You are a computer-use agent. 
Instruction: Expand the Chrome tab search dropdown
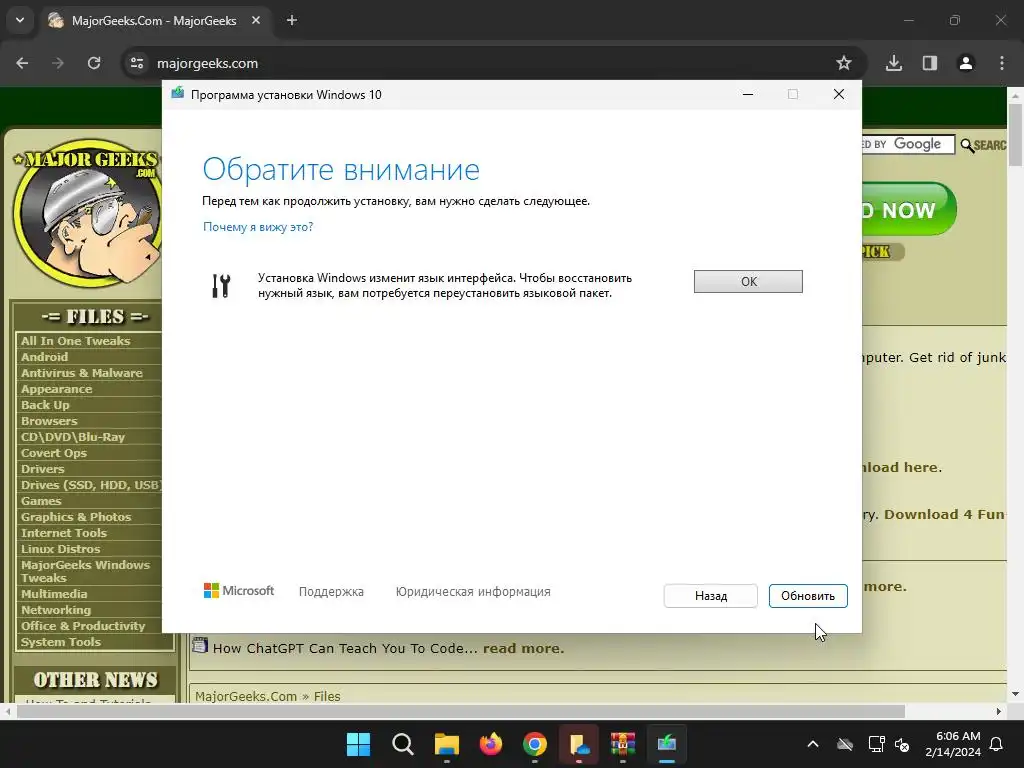pos(20,20)
